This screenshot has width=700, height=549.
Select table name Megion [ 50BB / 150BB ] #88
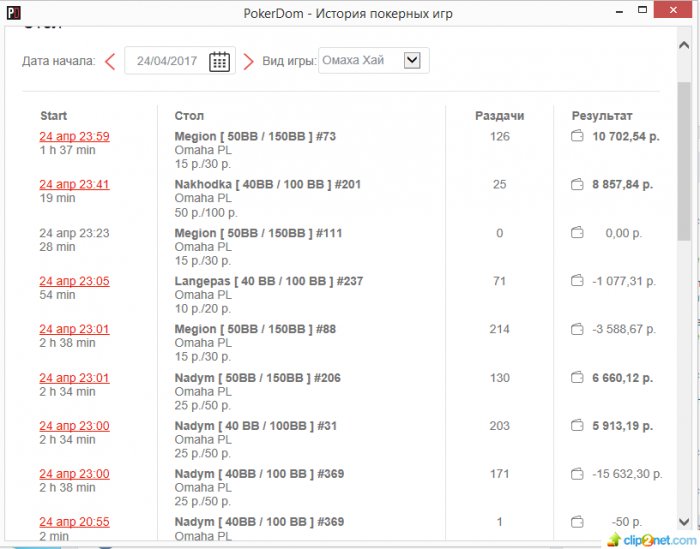click(x=255, y=329)
